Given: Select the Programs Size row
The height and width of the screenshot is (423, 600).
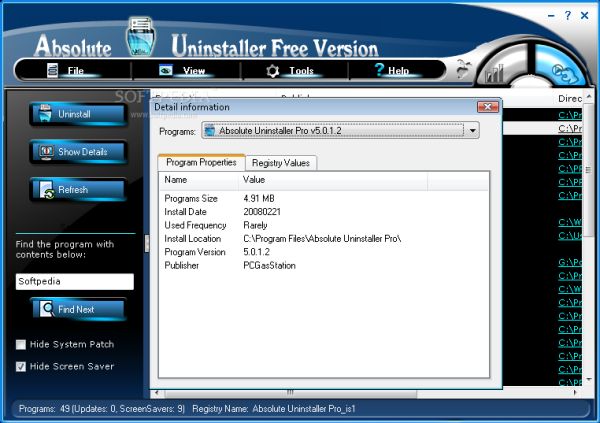Looking at the screenshot, I should coord(324,198).
